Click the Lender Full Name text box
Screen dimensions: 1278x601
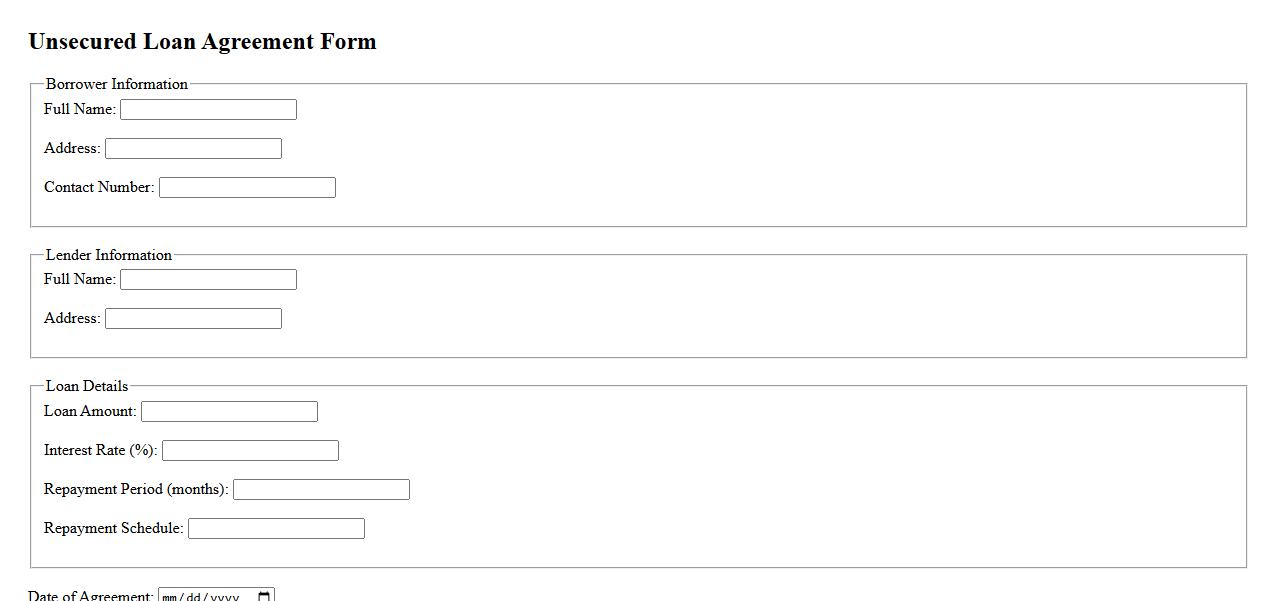pos(208,279)
